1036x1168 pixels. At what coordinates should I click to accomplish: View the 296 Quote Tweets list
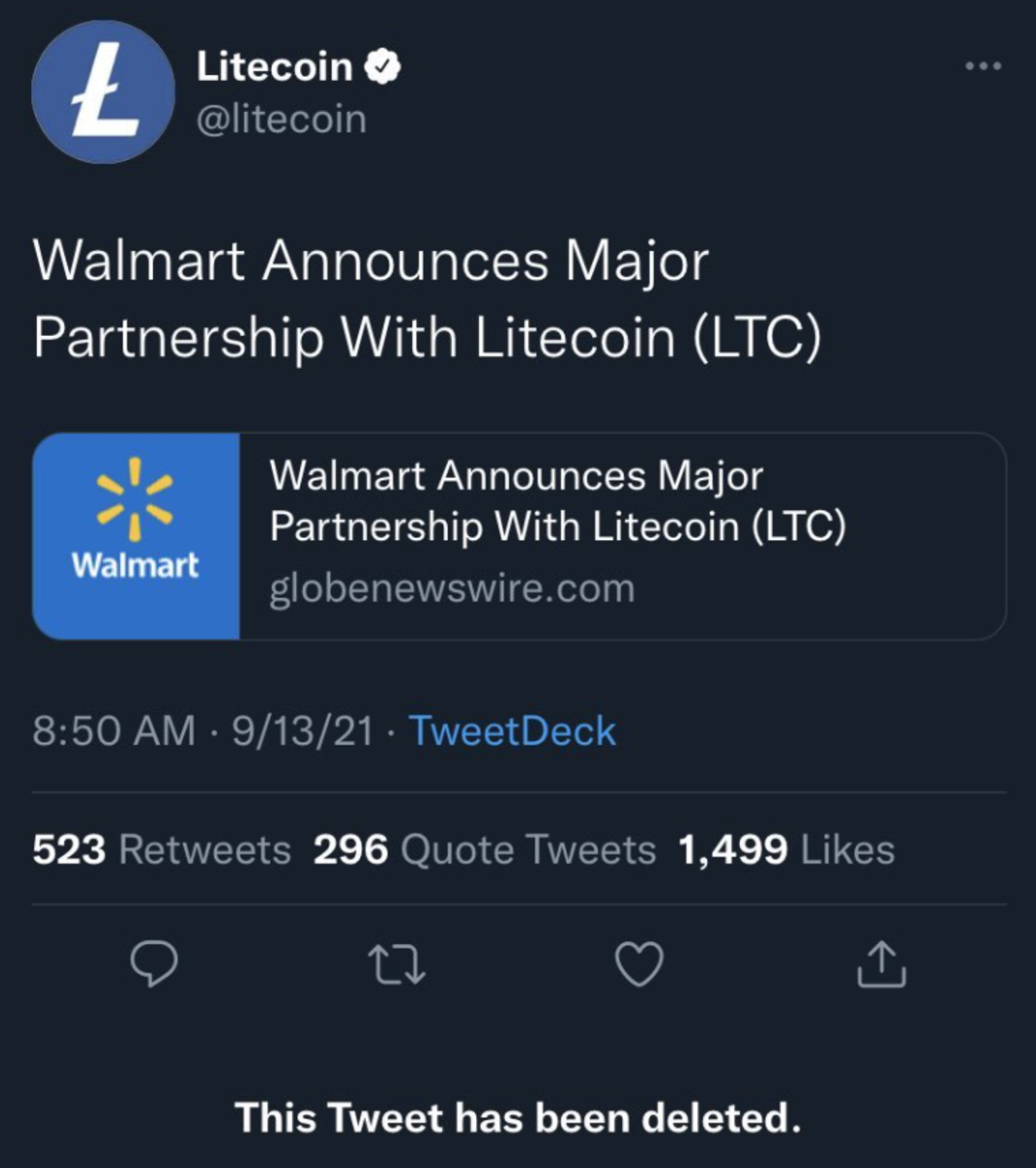click(484, 850)
